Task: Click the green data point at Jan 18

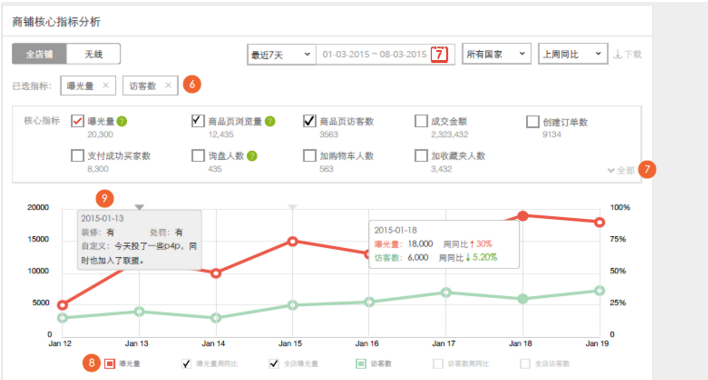Action: click(523, 299)
